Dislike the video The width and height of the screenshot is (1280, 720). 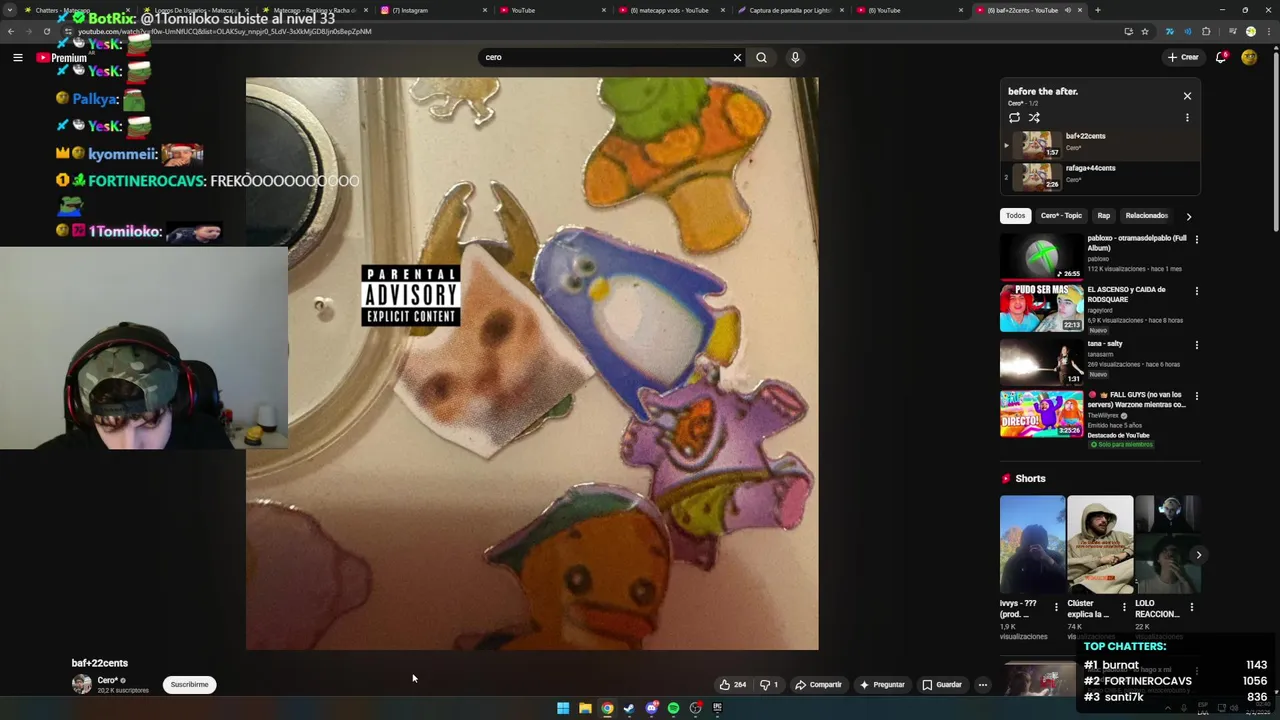coord(769,685)
